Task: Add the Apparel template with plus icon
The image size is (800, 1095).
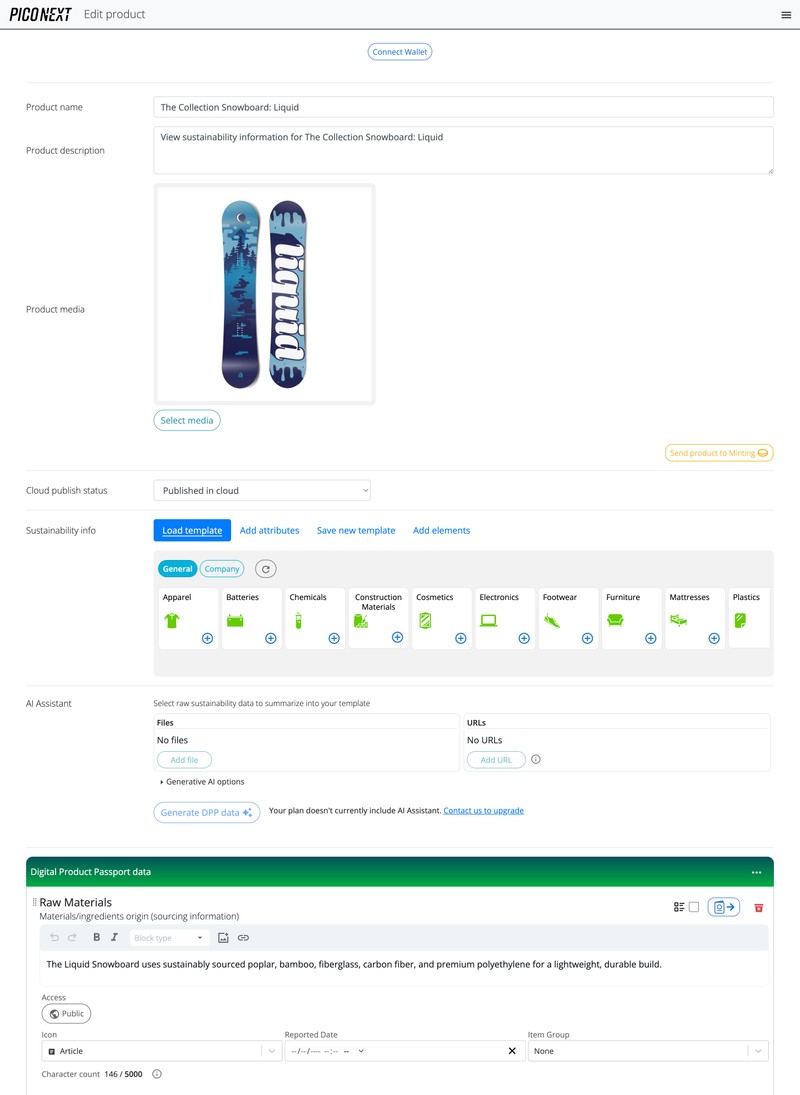Action: point(207,638)
